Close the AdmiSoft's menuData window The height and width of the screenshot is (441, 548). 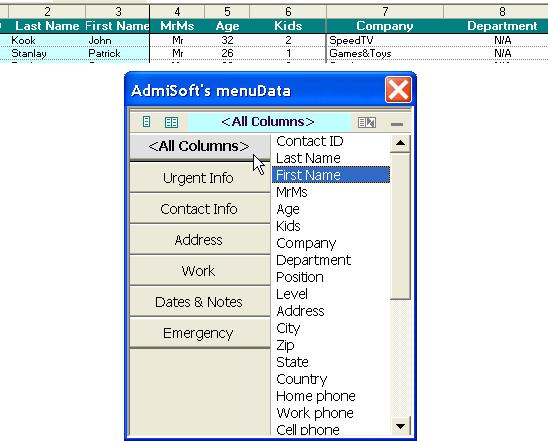[x=398, y=90]
